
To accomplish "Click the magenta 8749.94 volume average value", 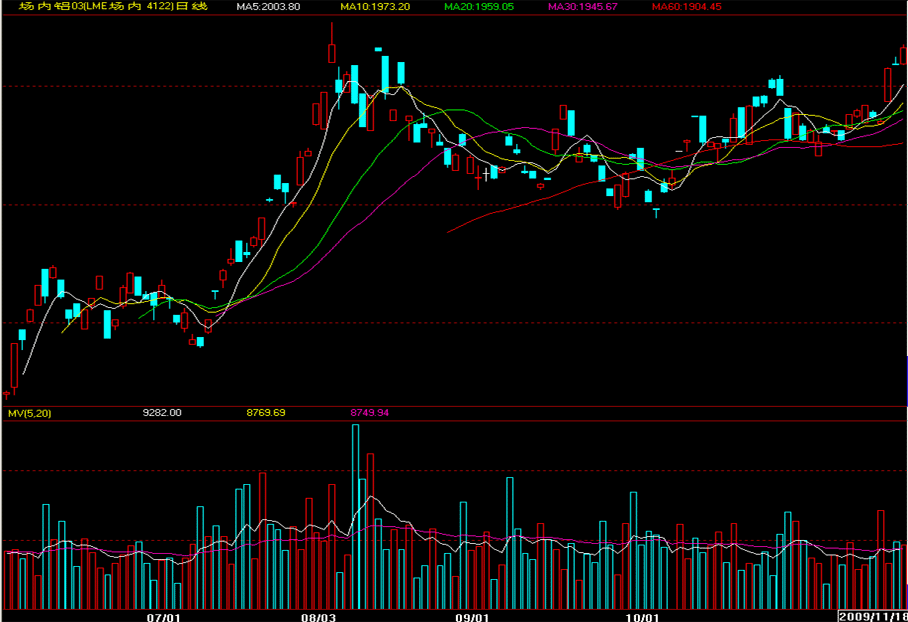I will pyautogui.click(x=369, y=412).
